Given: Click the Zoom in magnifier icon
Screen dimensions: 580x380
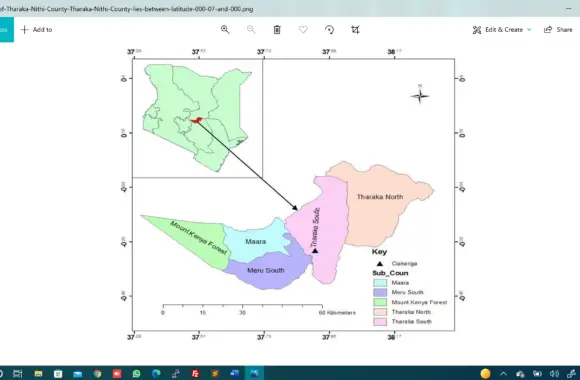Looking at the screenshot, I should pyautogui.click(x=225, y=30).
